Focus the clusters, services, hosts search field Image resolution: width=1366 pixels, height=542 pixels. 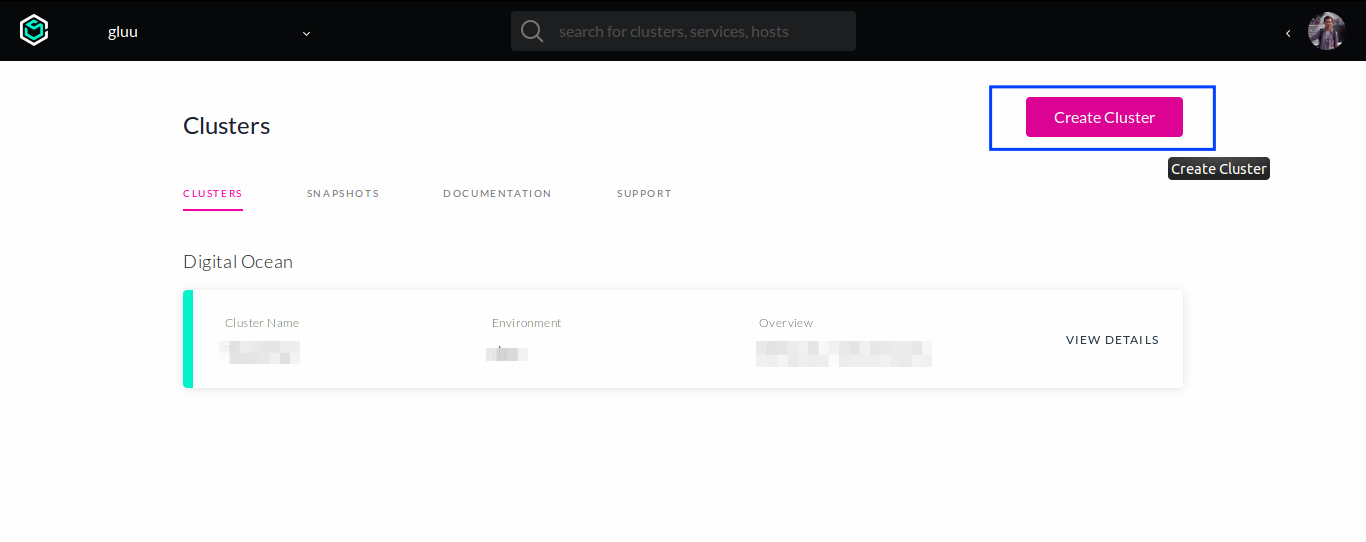[700, 31]
